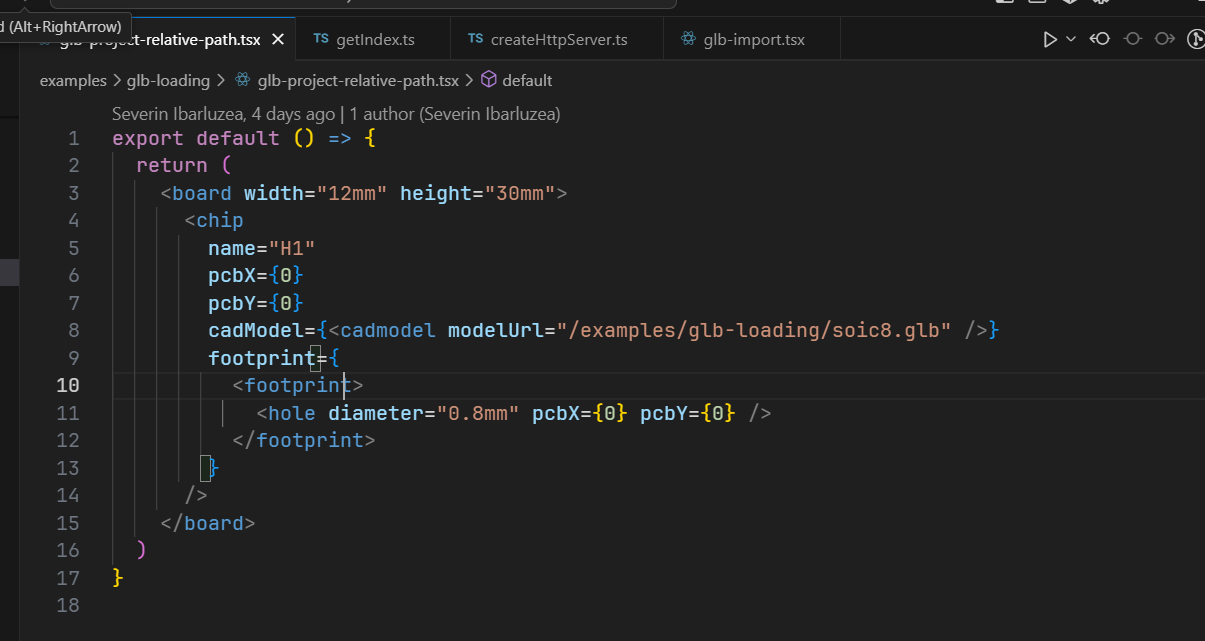
Task: Click the "1 author (Severin Ibarluzea)" link
Action: tap(455, 113)
